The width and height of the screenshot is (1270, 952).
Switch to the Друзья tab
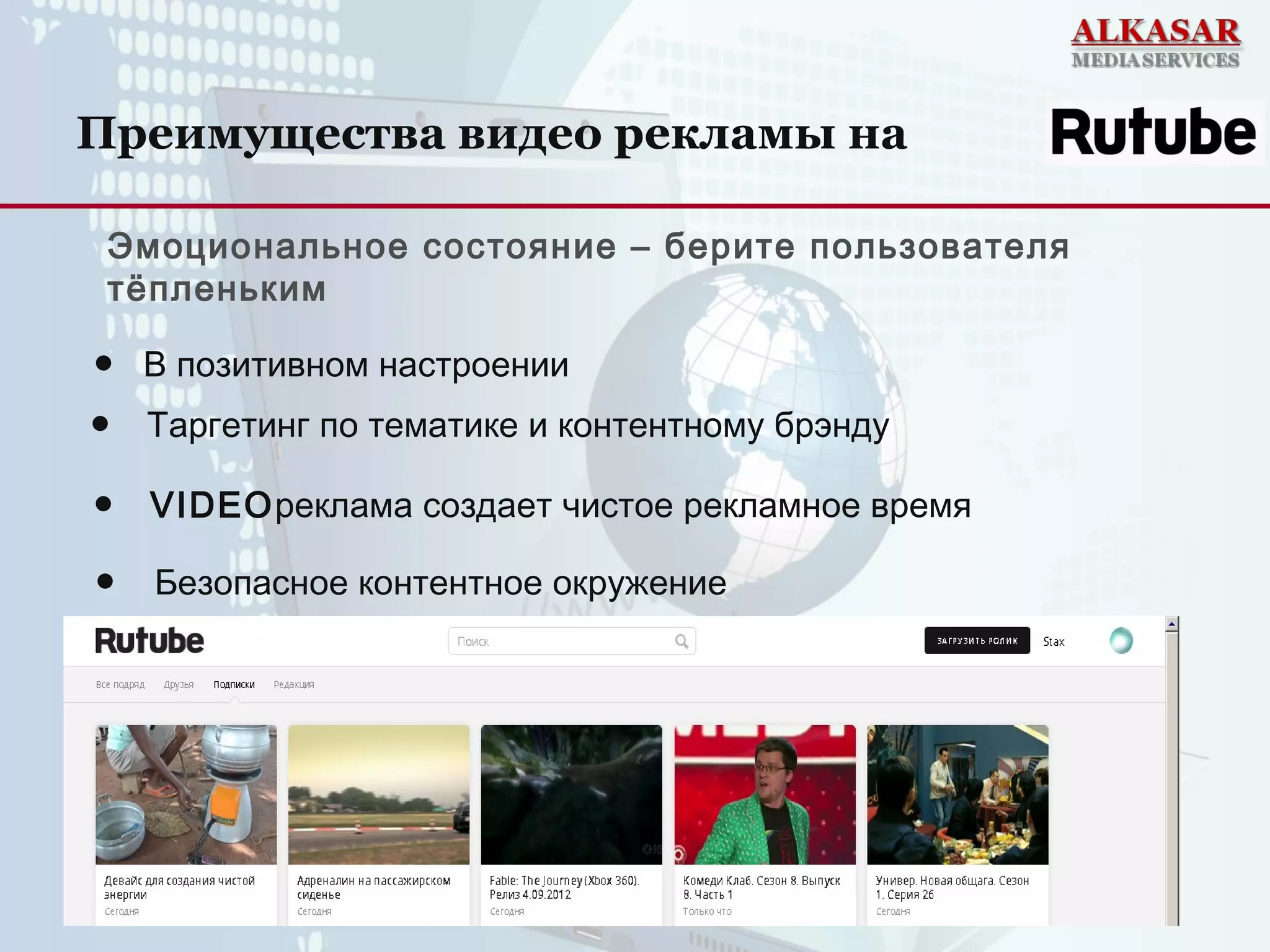[179, 685]
